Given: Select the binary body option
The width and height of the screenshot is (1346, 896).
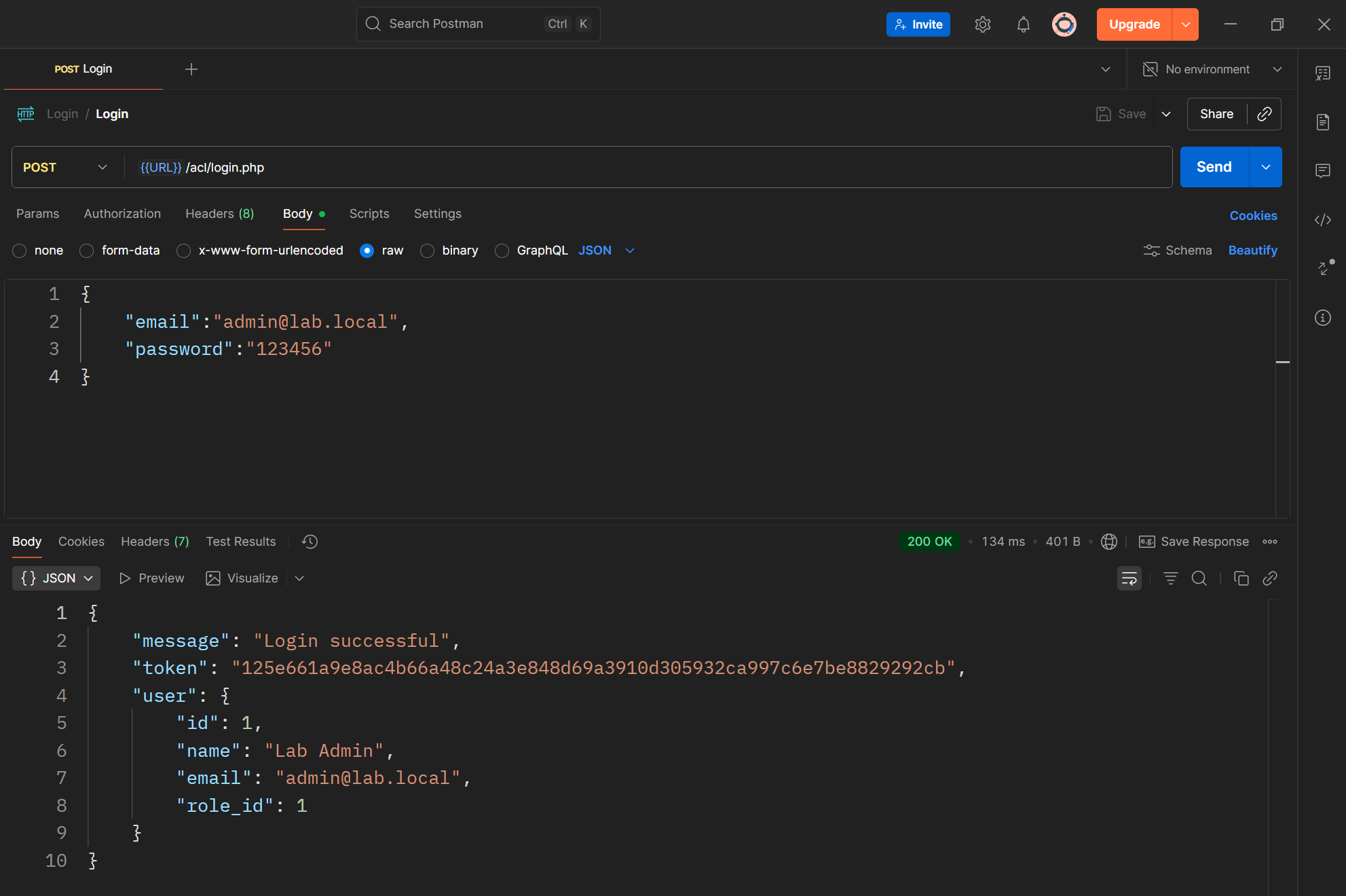Looking at the screenshot, I should click(x=427, y=250).
